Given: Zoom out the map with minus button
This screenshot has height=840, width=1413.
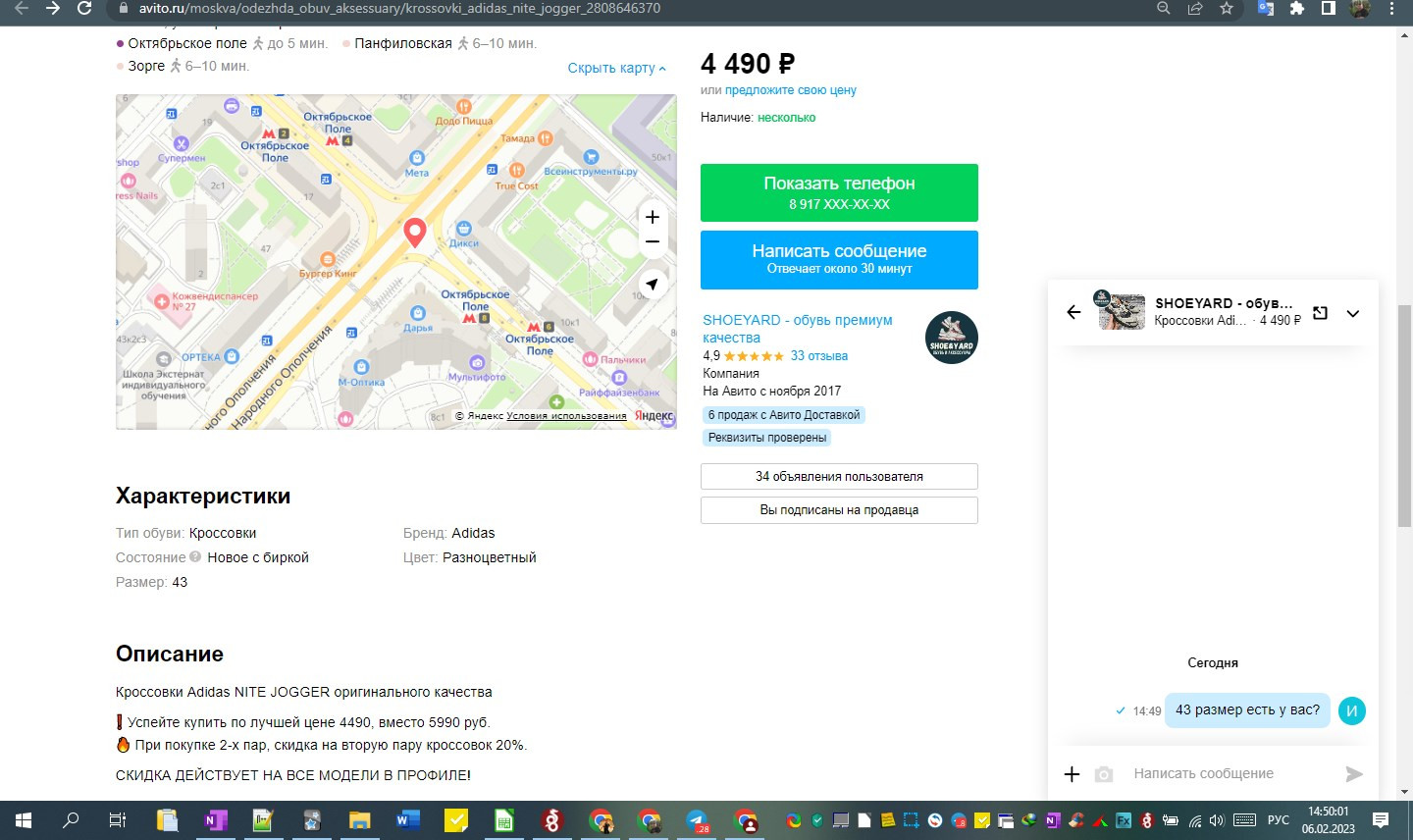Looking at the screenshot, I should 653,241.
